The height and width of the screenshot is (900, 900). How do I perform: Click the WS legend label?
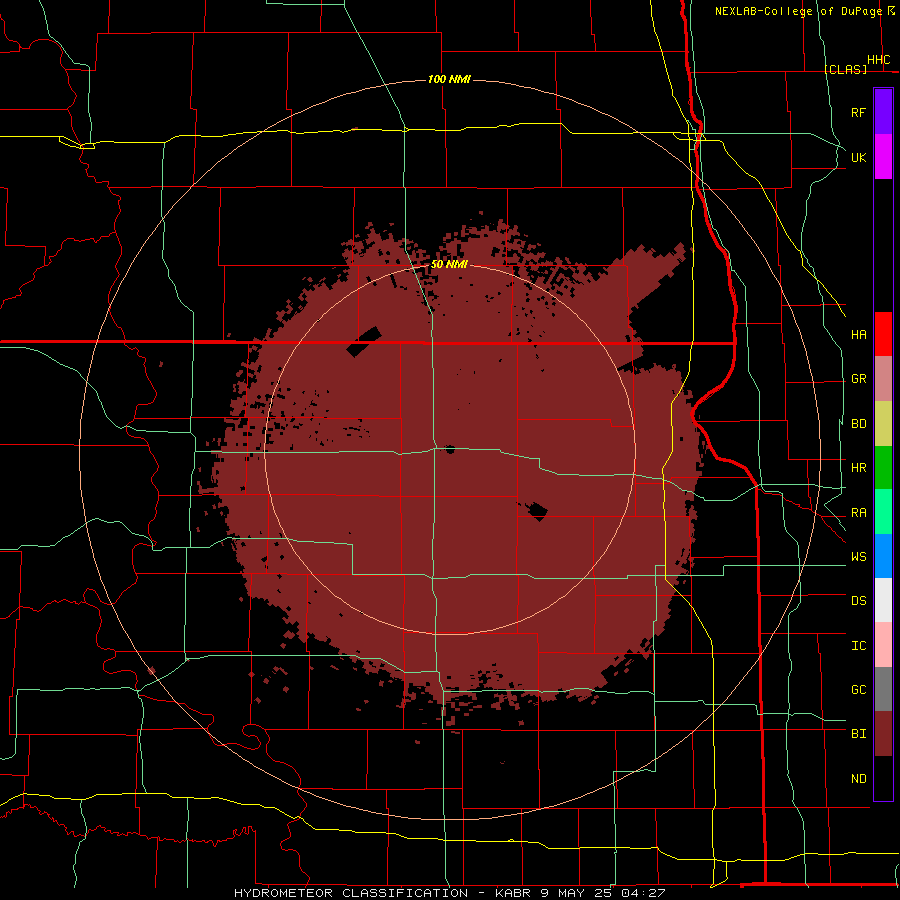(858, 557)
